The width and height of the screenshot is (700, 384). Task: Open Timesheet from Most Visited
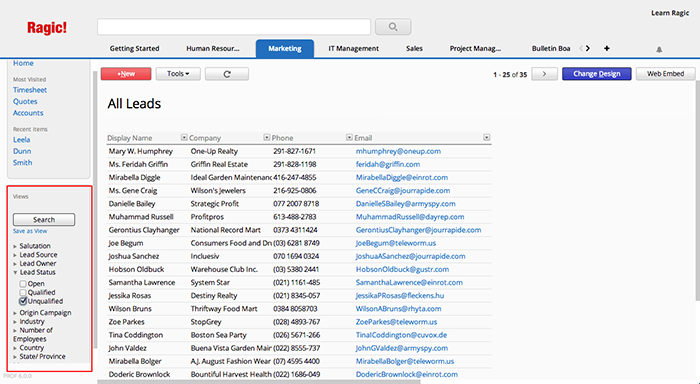click(x=30, y=90)
